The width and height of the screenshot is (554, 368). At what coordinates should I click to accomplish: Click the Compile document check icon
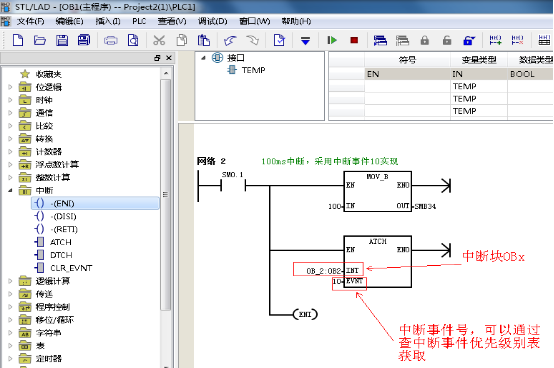coord(279,40)
